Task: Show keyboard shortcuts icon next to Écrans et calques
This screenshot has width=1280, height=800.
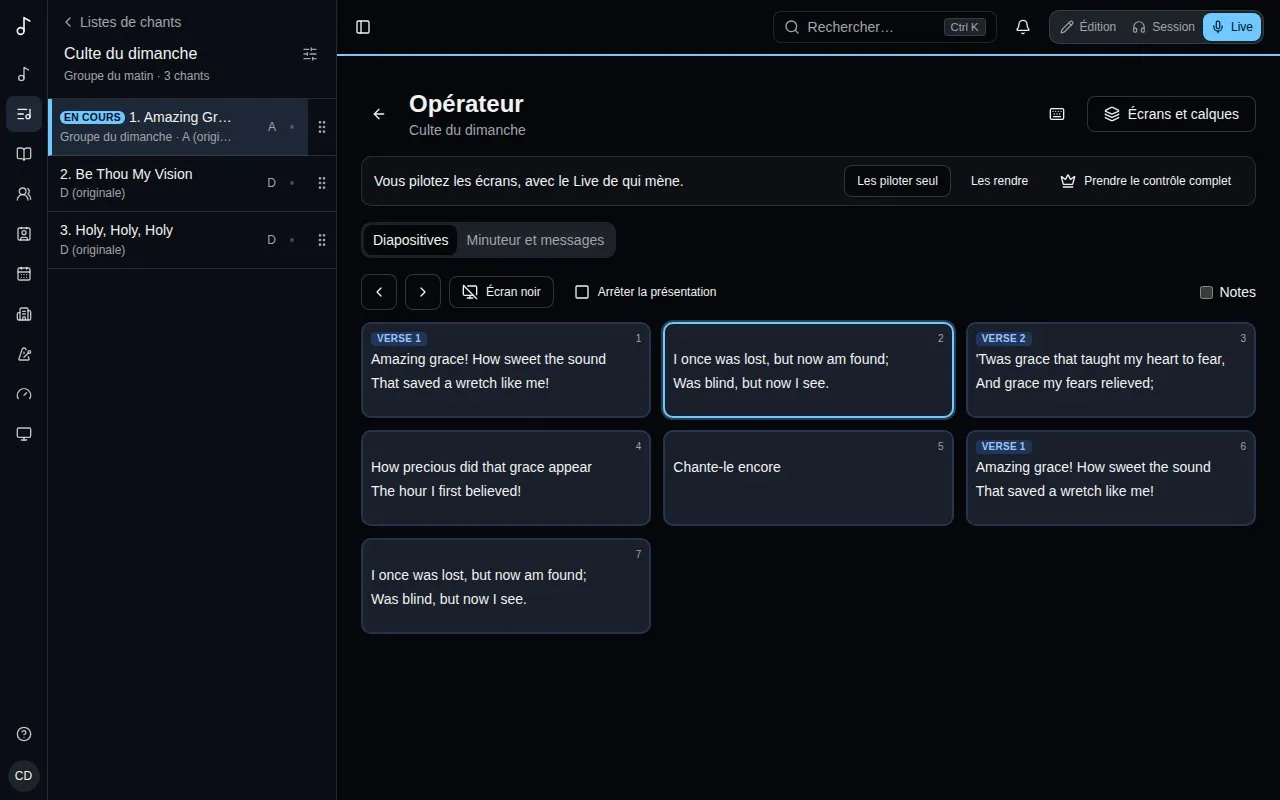Action: pos(1057,114)
